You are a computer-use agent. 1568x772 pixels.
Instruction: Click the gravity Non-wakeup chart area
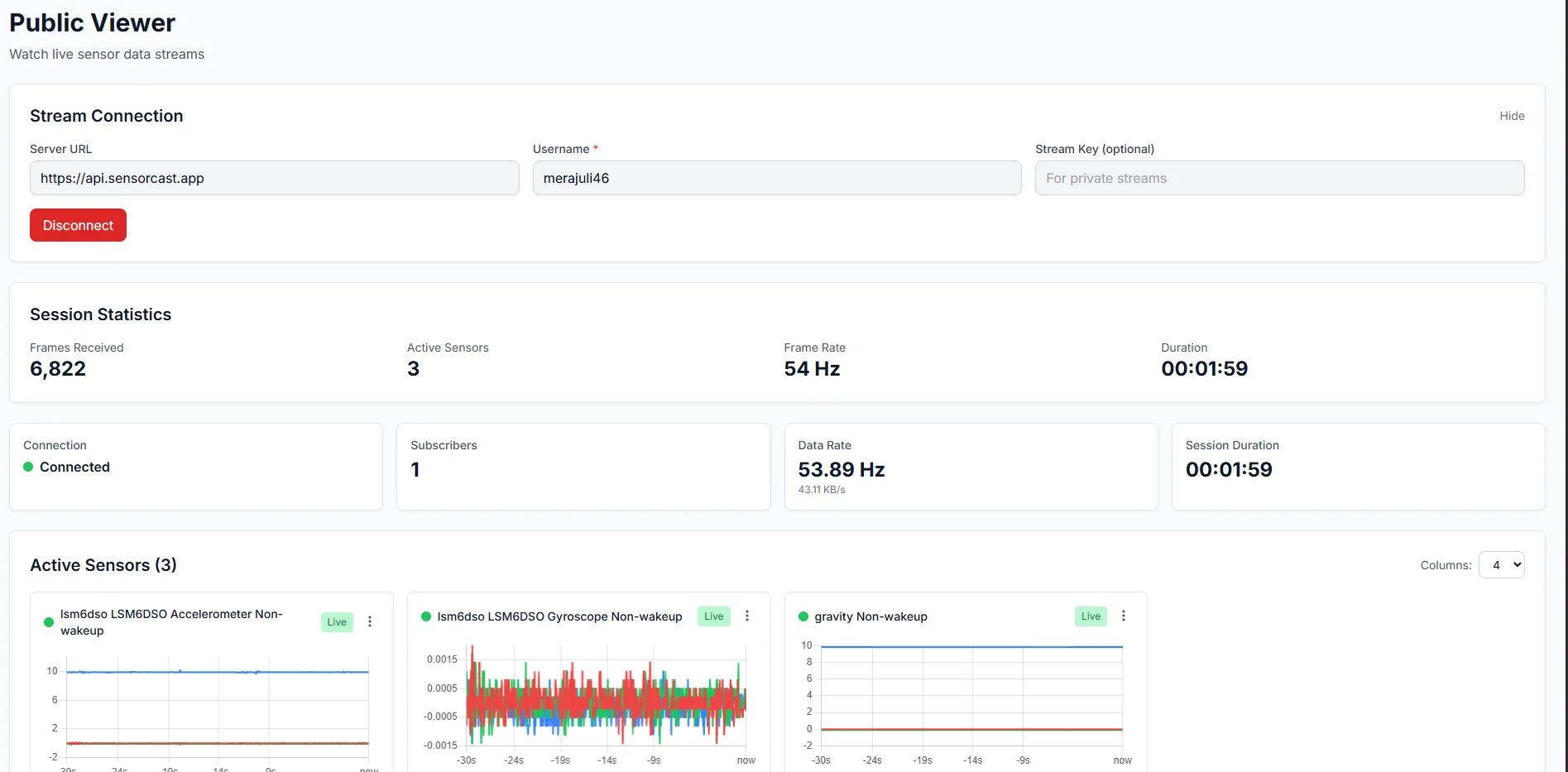tap(971, 695)
